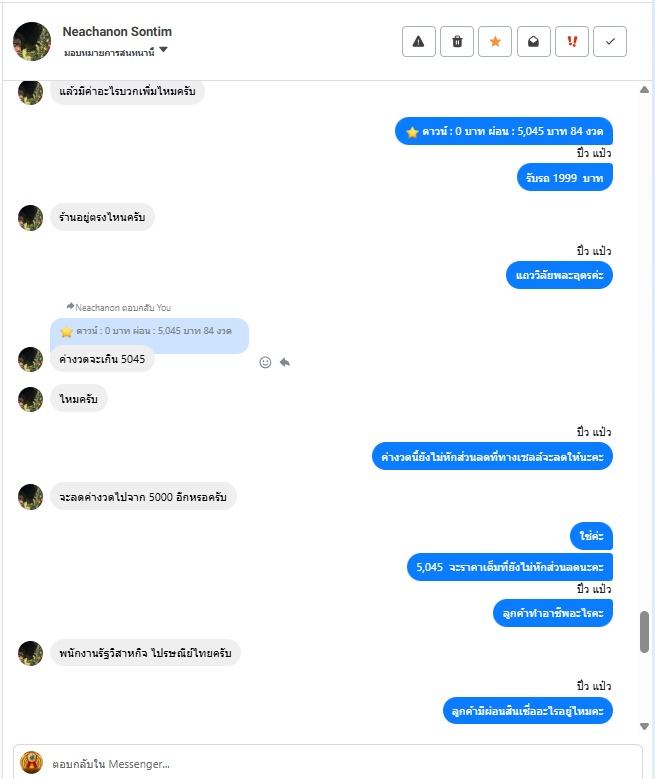Screen dimensions: 655x779
Task: Click the blue message with 84 installments
Action: (503, 131)
